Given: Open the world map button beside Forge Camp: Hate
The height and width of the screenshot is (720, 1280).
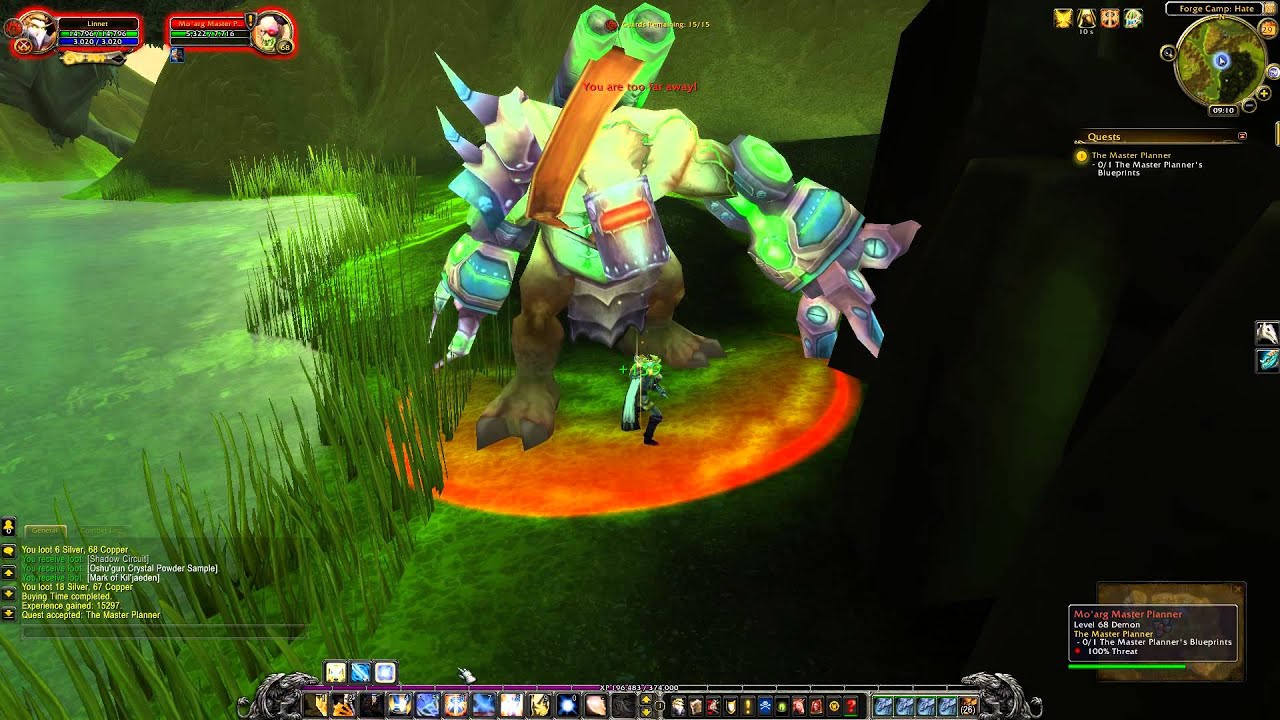Looking at the screenshot, I should 1270,8.
